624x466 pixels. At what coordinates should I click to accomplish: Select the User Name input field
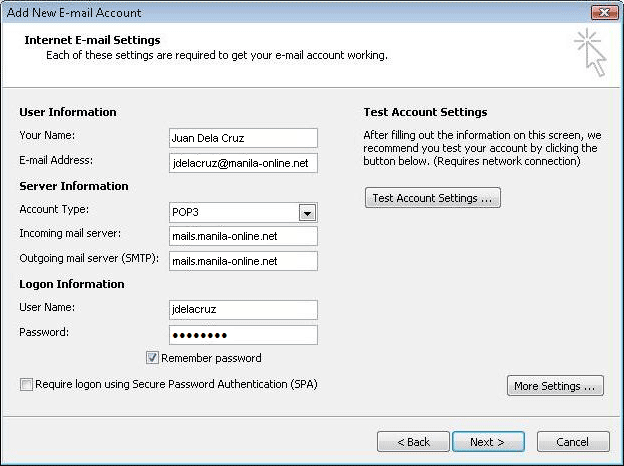click(243, 310)
